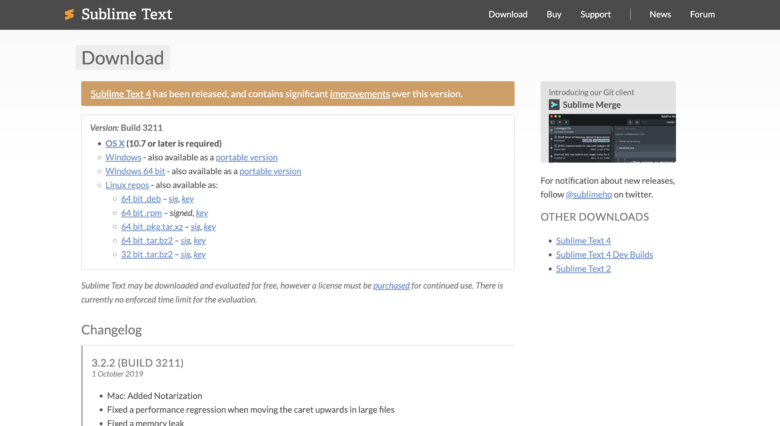
Task: Download the Windows 64 bit build
Action: click(x=135, y=171)
